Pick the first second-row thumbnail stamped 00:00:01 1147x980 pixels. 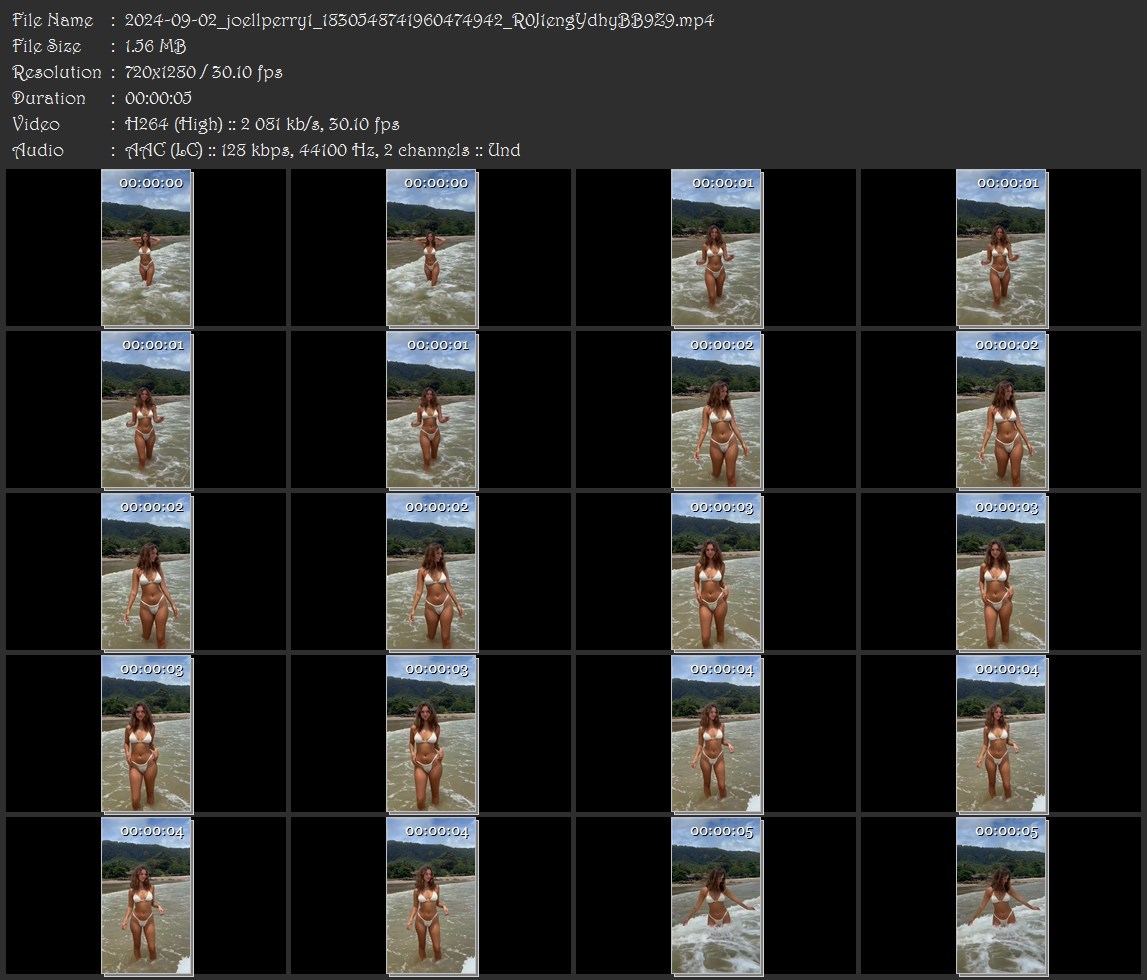coord(146,410)
